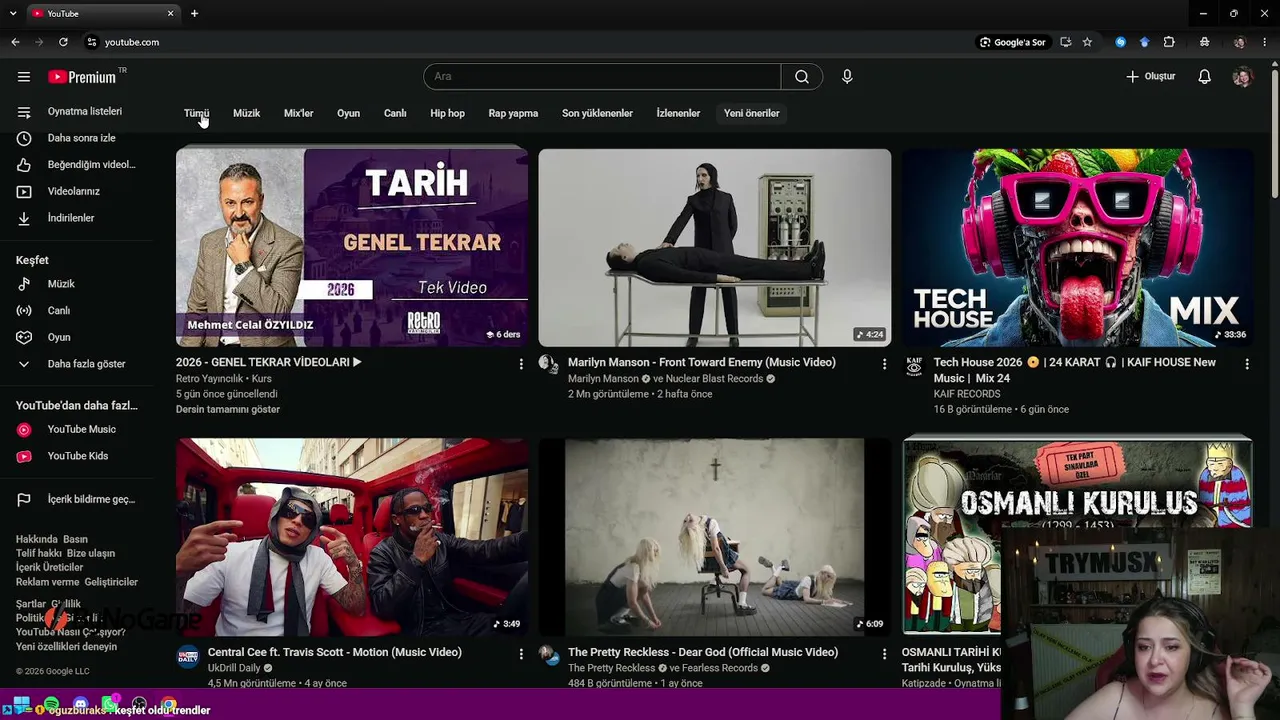Go to YouTube Premium home logo
Screen dimensions: 1280x720
(82, 77)
